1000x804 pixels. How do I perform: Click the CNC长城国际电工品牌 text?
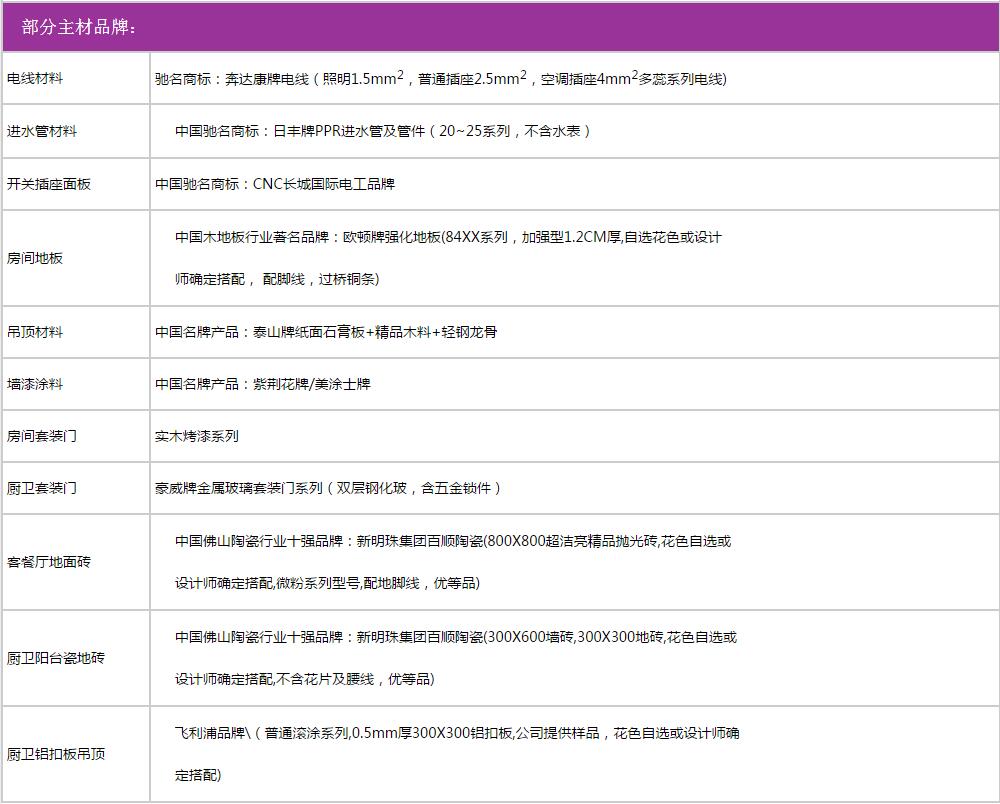coord(275,184)
